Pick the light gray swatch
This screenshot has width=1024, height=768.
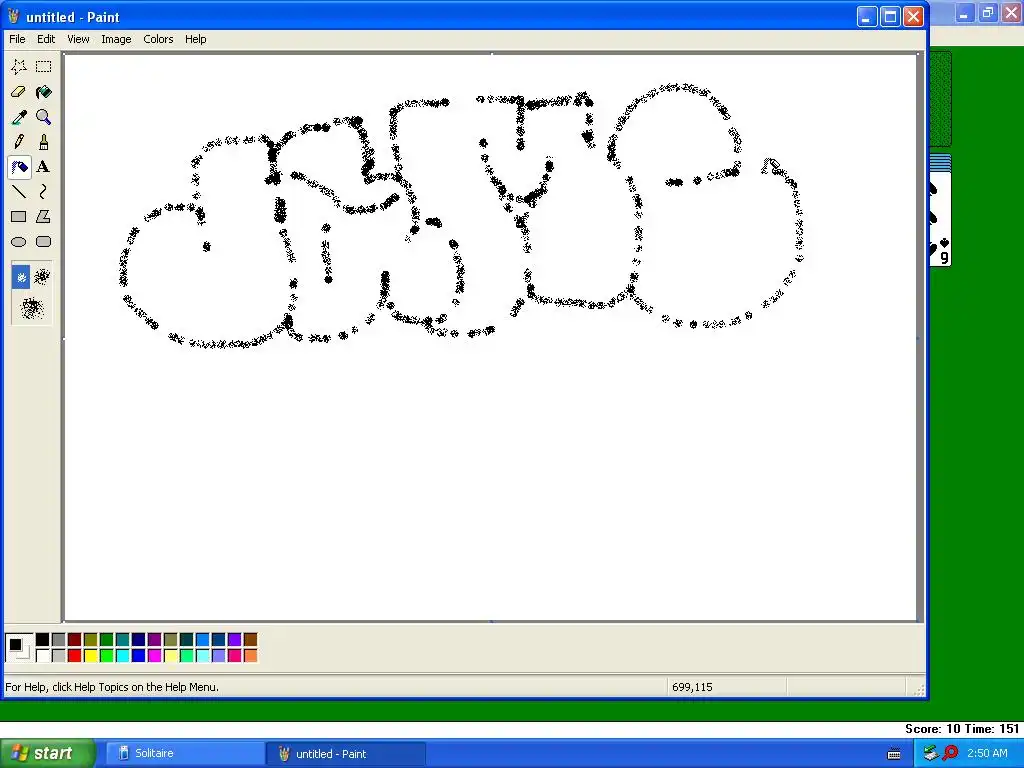[59, 655]
